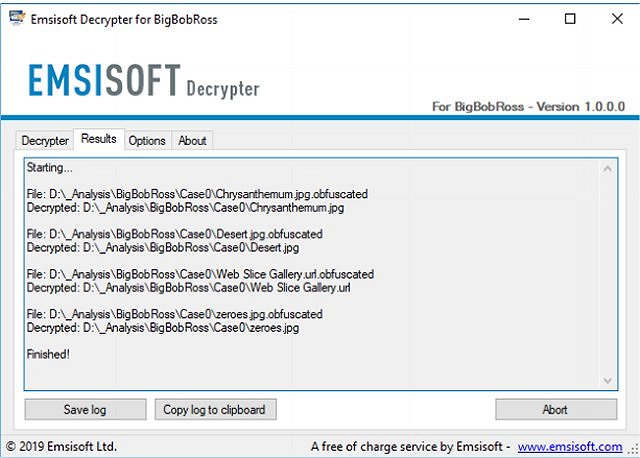
Task: Click the Abort button
Action: (x=556, y=409)
